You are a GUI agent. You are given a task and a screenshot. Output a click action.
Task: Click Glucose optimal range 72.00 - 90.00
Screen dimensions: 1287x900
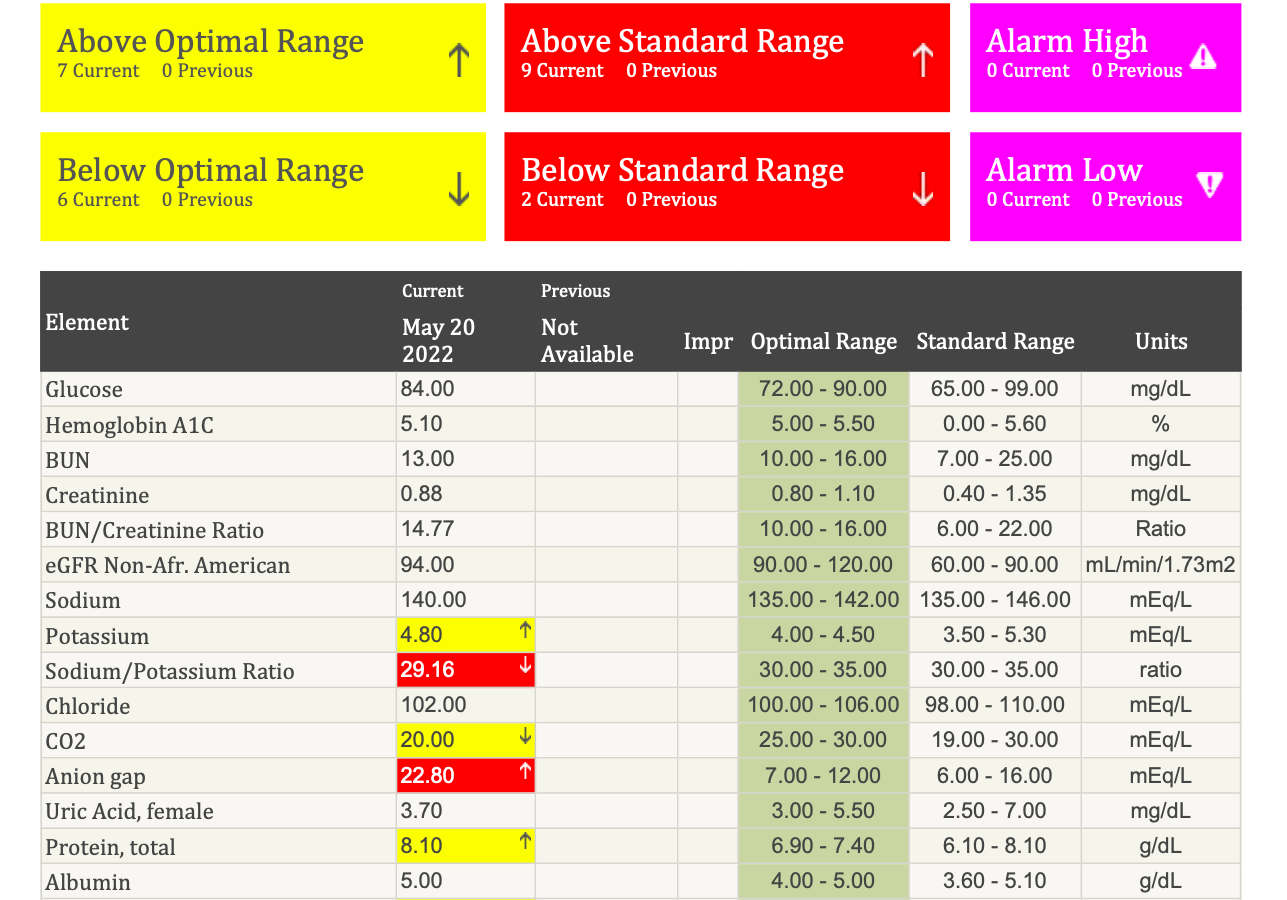823,388
